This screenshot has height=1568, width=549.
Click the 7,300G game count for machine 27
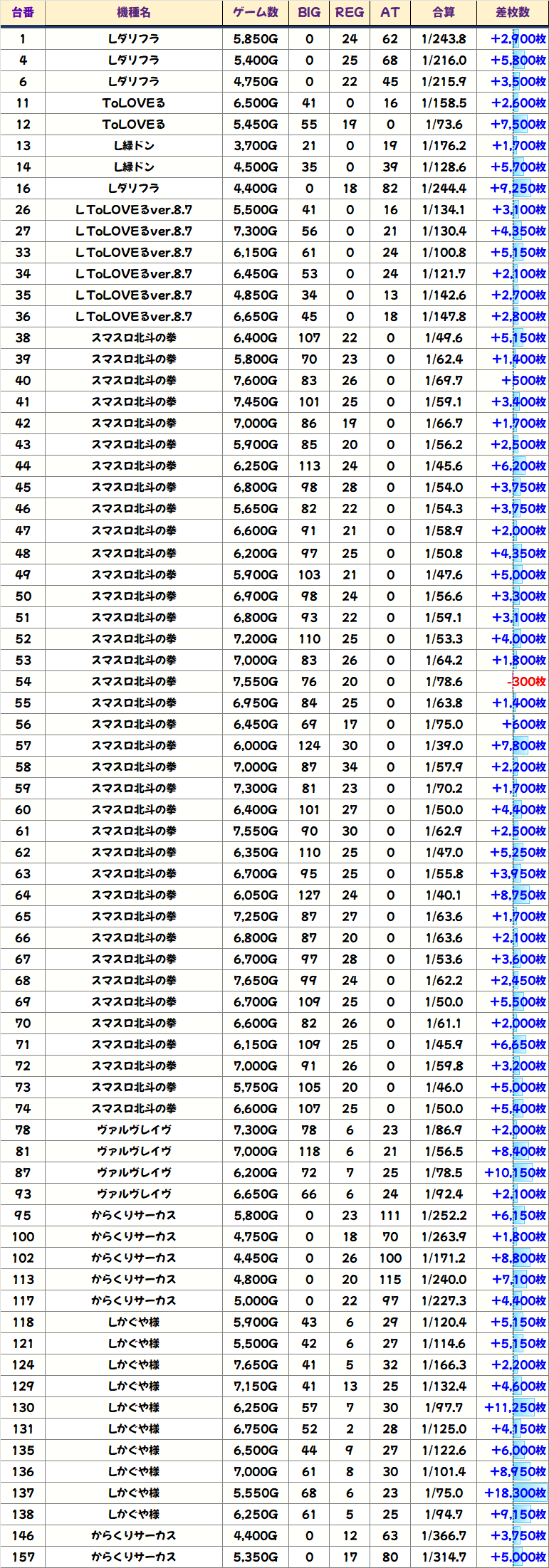point(256,231)
